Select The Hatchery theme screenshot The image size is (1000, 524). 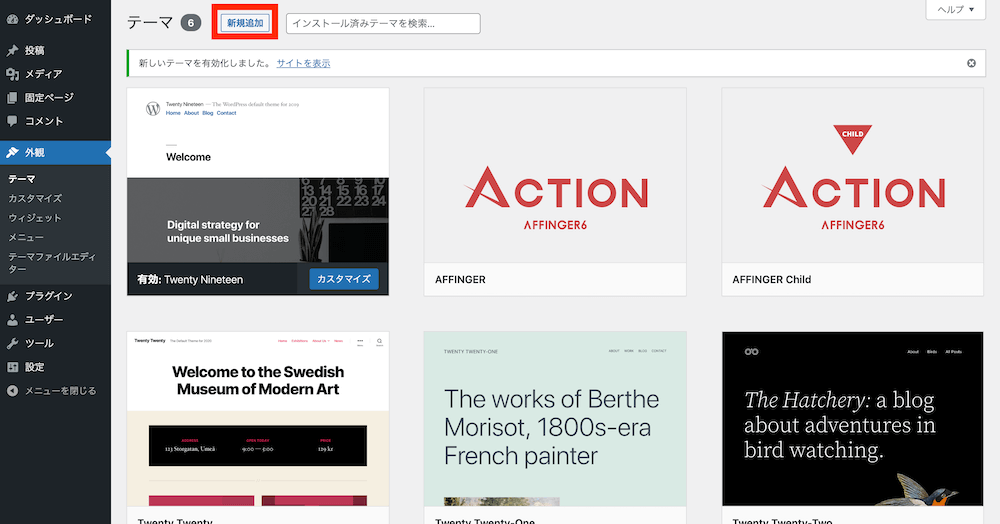pyautogui.click(x=852, y=419)
